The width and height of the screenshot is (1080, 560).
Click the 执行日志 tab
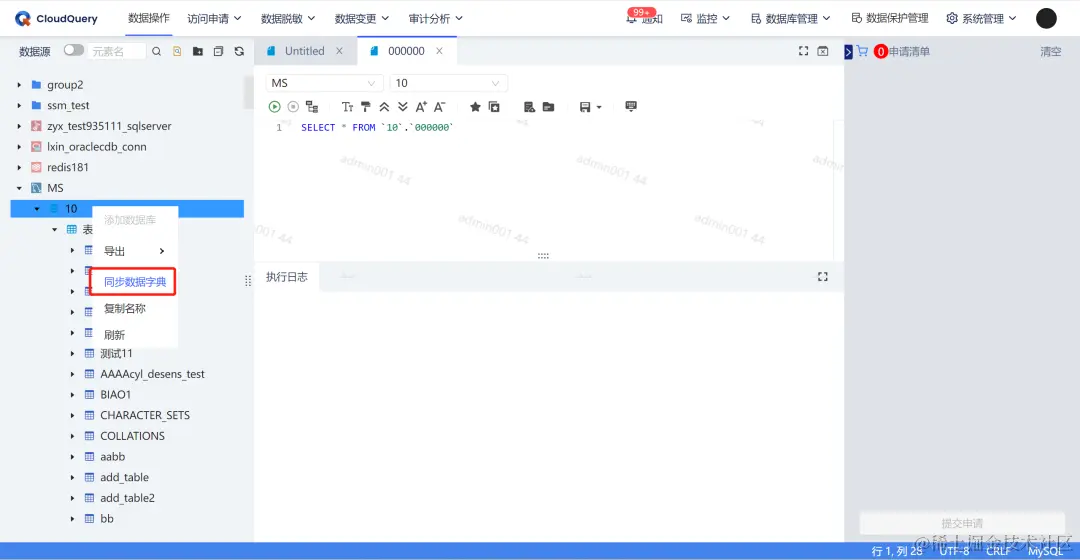point(287,277)
